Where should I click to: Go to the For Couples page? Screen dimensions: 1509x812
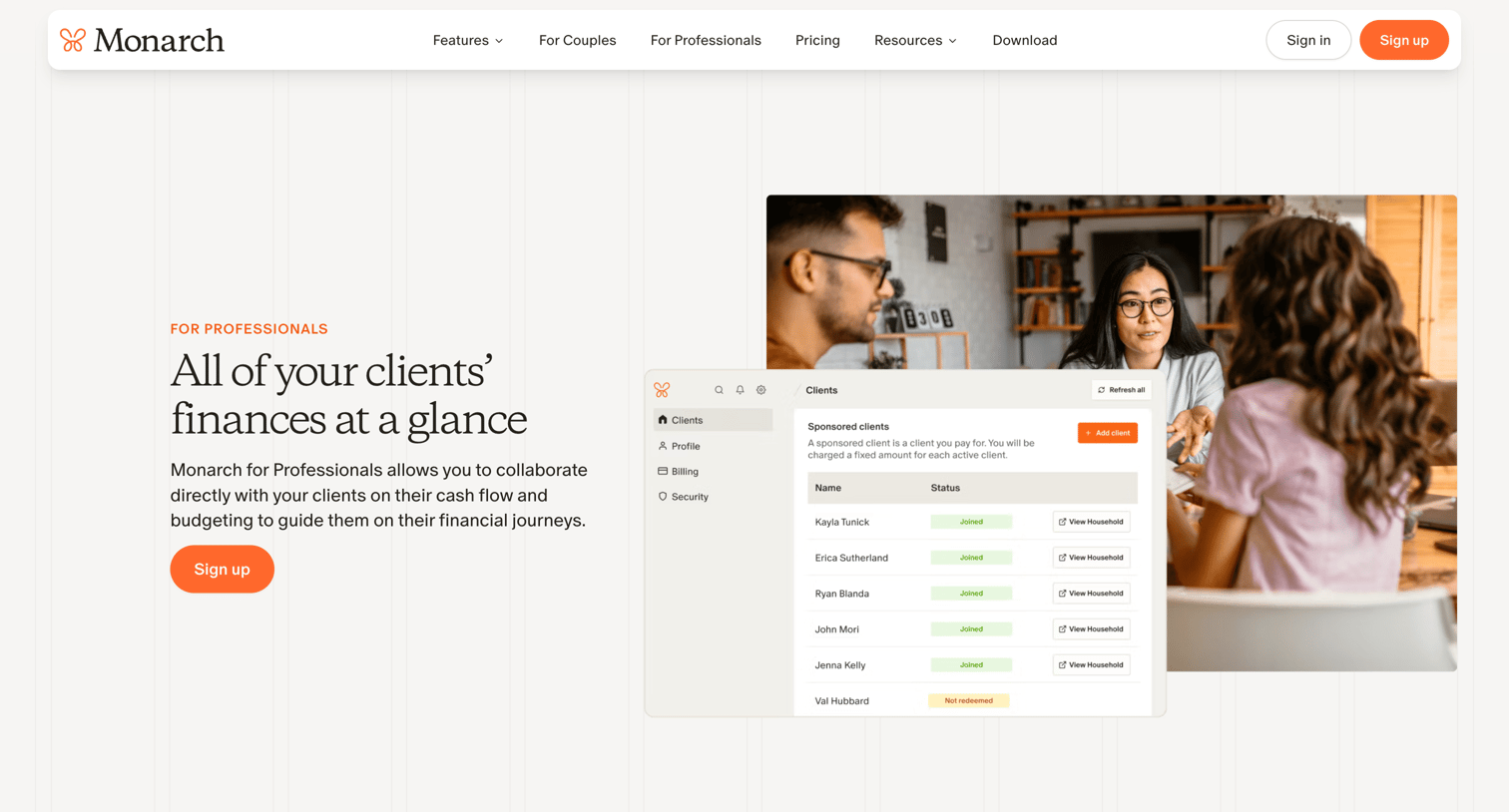(x=577, y=40)
